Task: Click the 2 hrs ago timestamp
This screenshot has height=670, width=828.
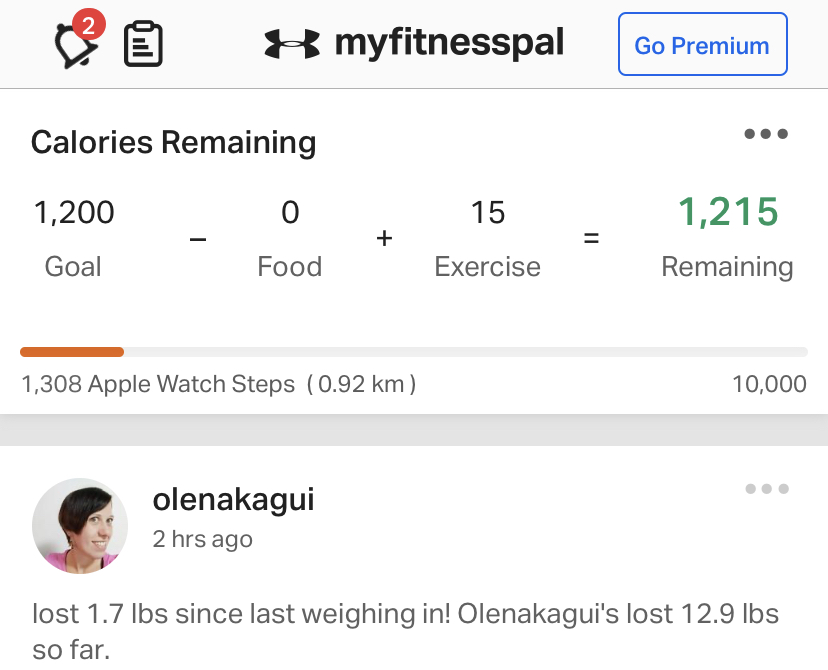Action: pyautogui.click(x=202, y=539)
